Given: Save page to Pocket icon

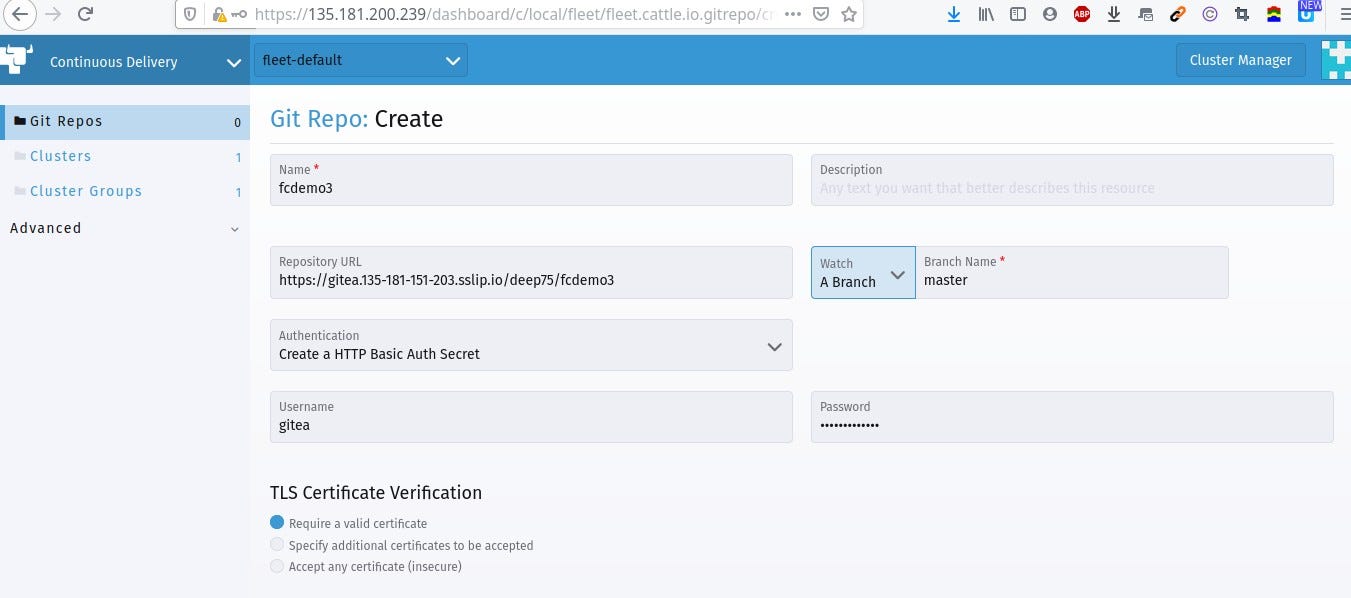Looking at the screenshot, I should coord(820,15).
